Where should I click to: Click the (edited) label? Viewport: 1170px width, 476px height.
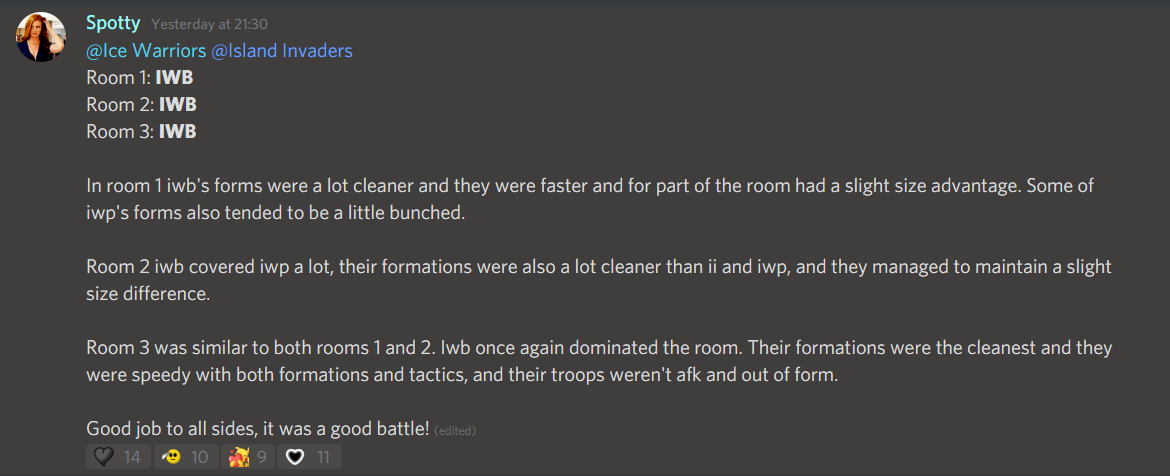pyautogui.click(x=455, y=431)
